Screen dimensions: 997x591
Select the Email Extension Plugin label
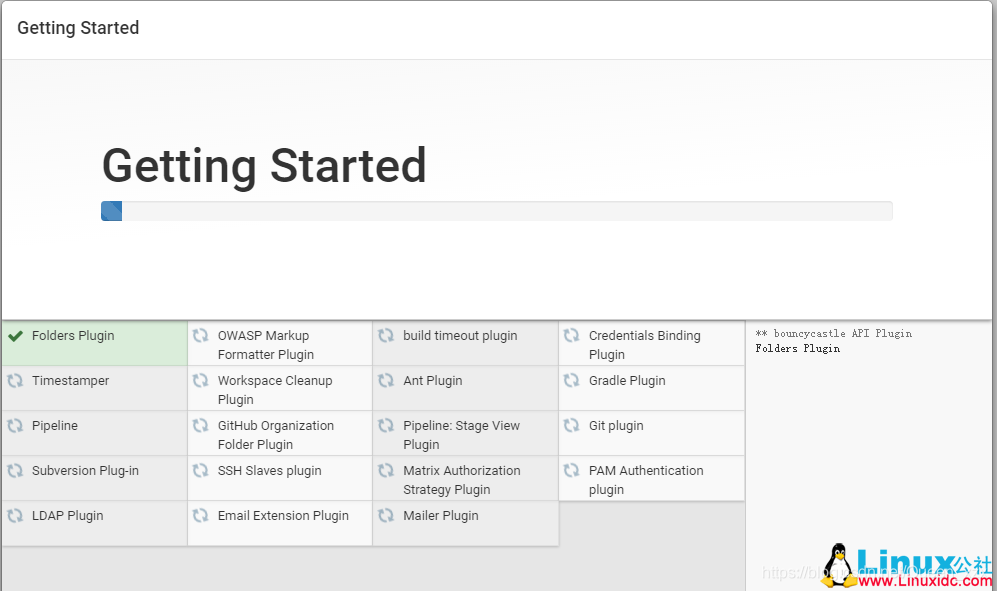[283, 516]
